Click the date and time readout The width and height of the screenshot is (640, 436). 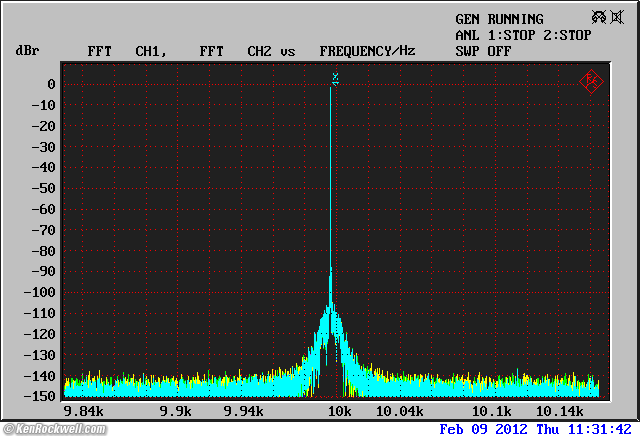pyautogui.click(x=535, y=428)
